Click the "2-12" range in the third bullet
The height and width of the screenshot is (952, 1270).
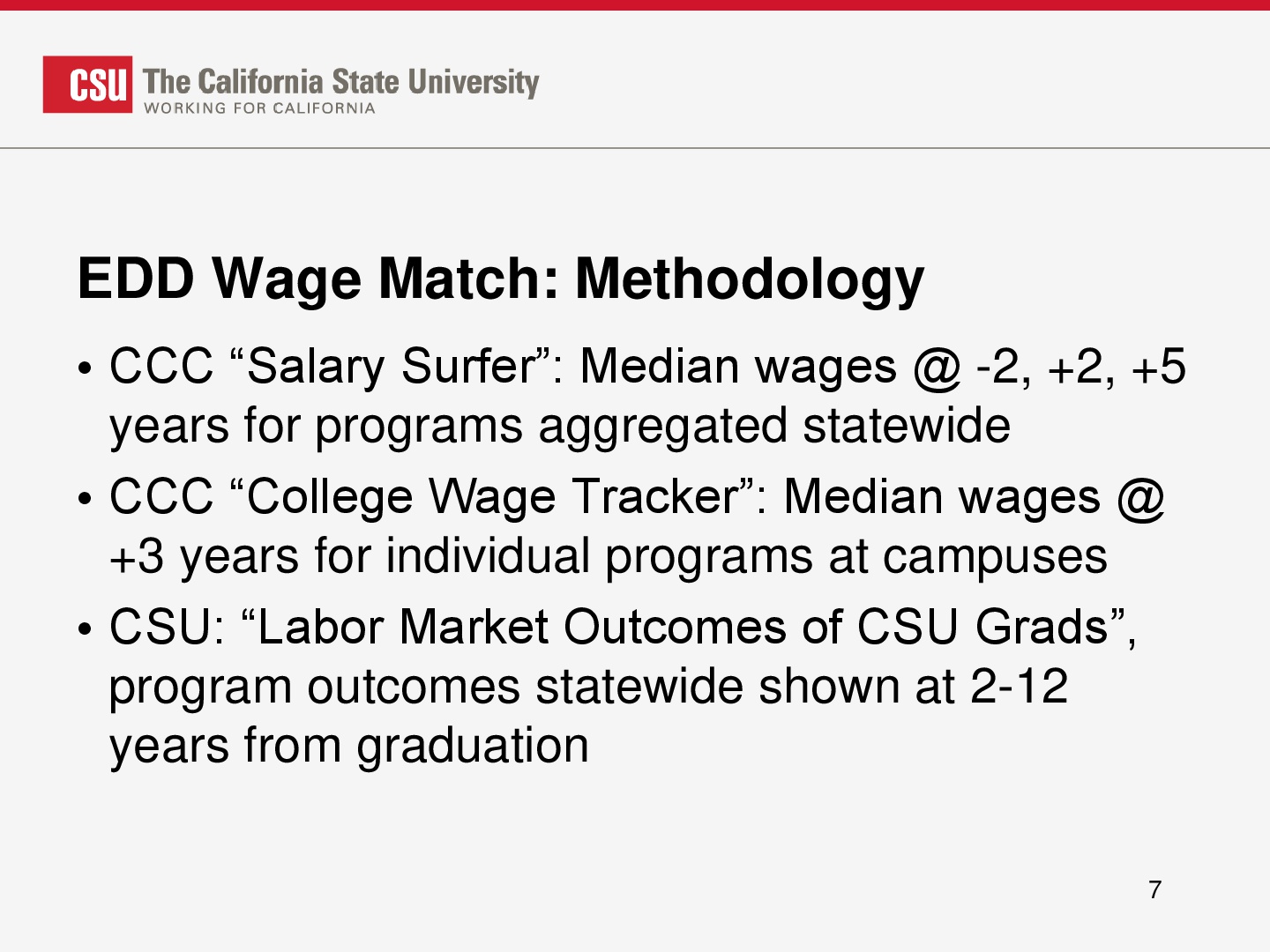click(1019, 687)
